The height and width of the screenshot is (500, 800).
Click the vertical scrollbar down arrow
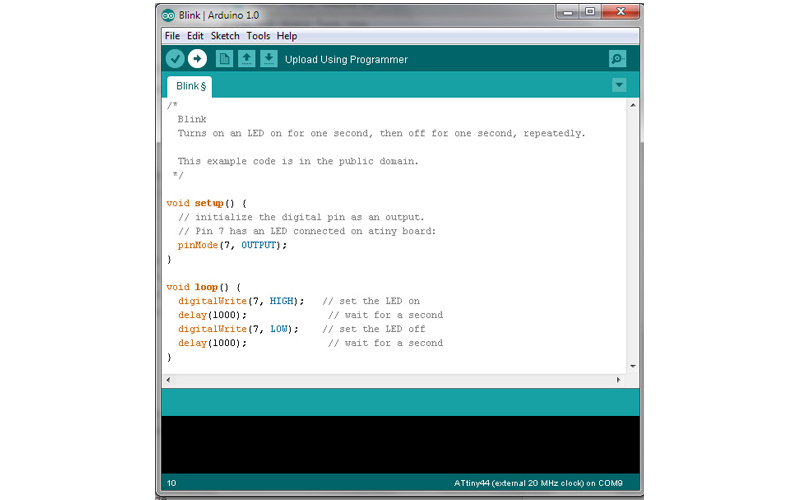pyautogui.click(x=633, y=366)
